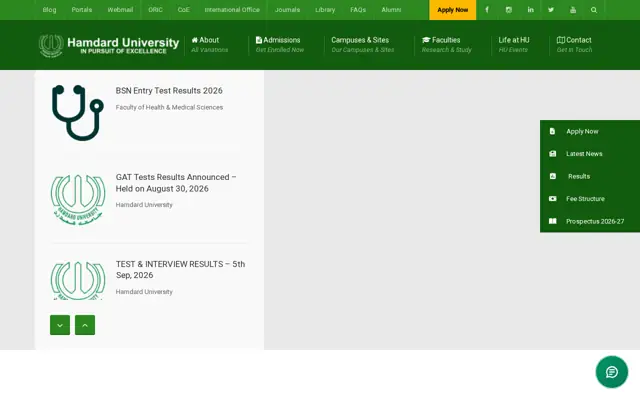Open BSN Entry Test Results 2026
The image size is (640, 400).
[x=169, y=91]
